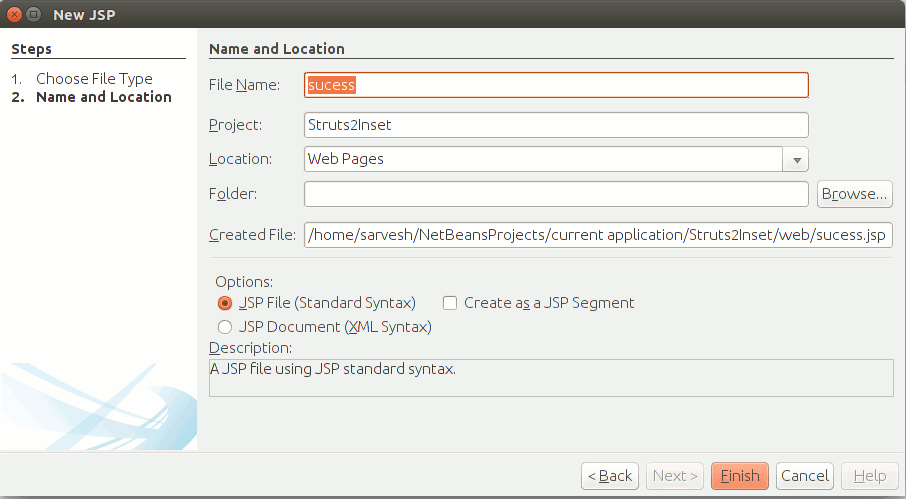Viewport: 906px width, 499px height.
Task: Click the Description text area
Action: tap(551, 378)
